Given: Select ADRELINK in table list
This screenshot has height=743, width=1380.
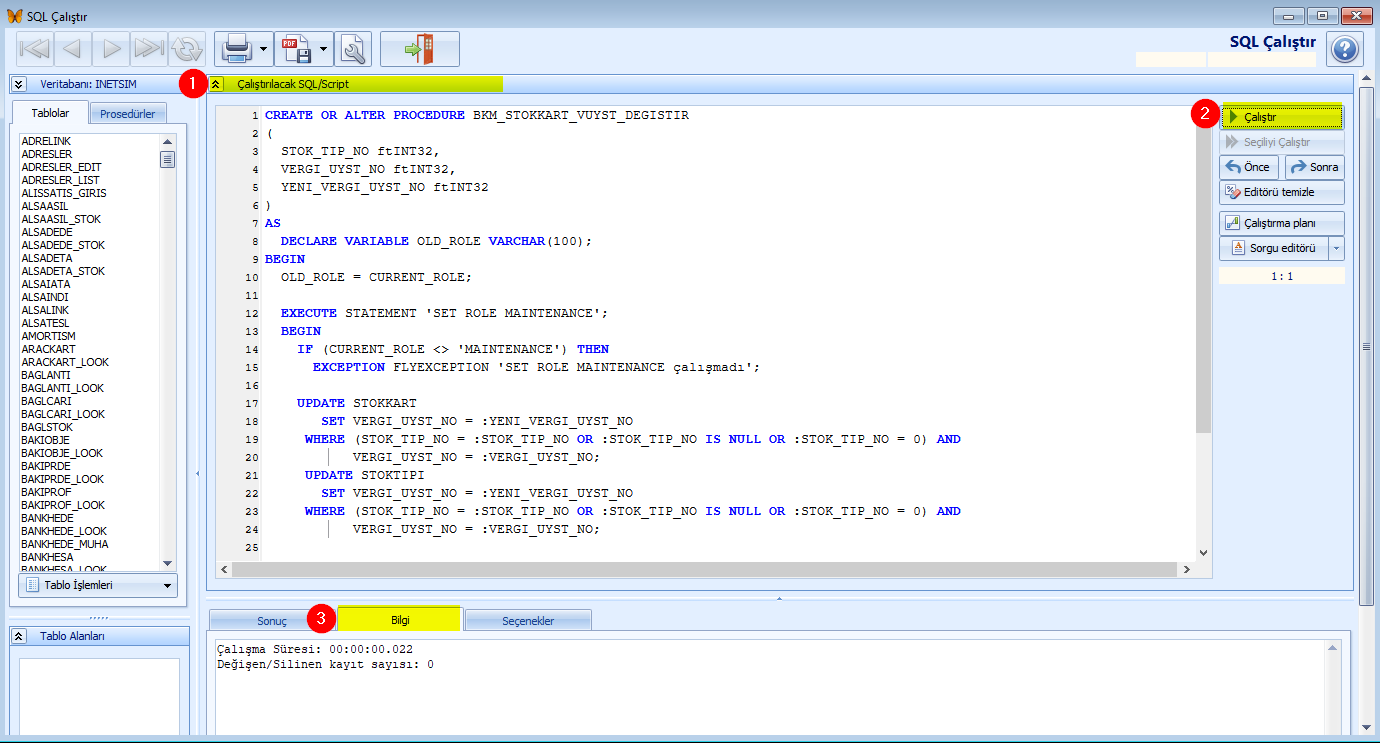Looking at the screenshot, I should point(45,141).
